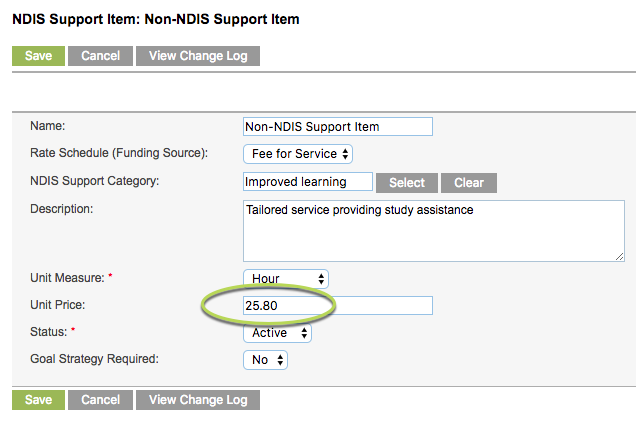The height and width of the screenshot is (427, 636).
Task: Click the NDIS Support Category text field
Action: [x=308, y=182]
